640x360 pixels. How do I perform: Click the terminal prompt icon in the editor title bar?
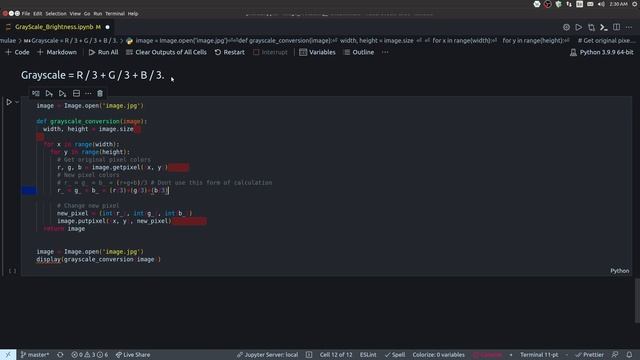604,27
